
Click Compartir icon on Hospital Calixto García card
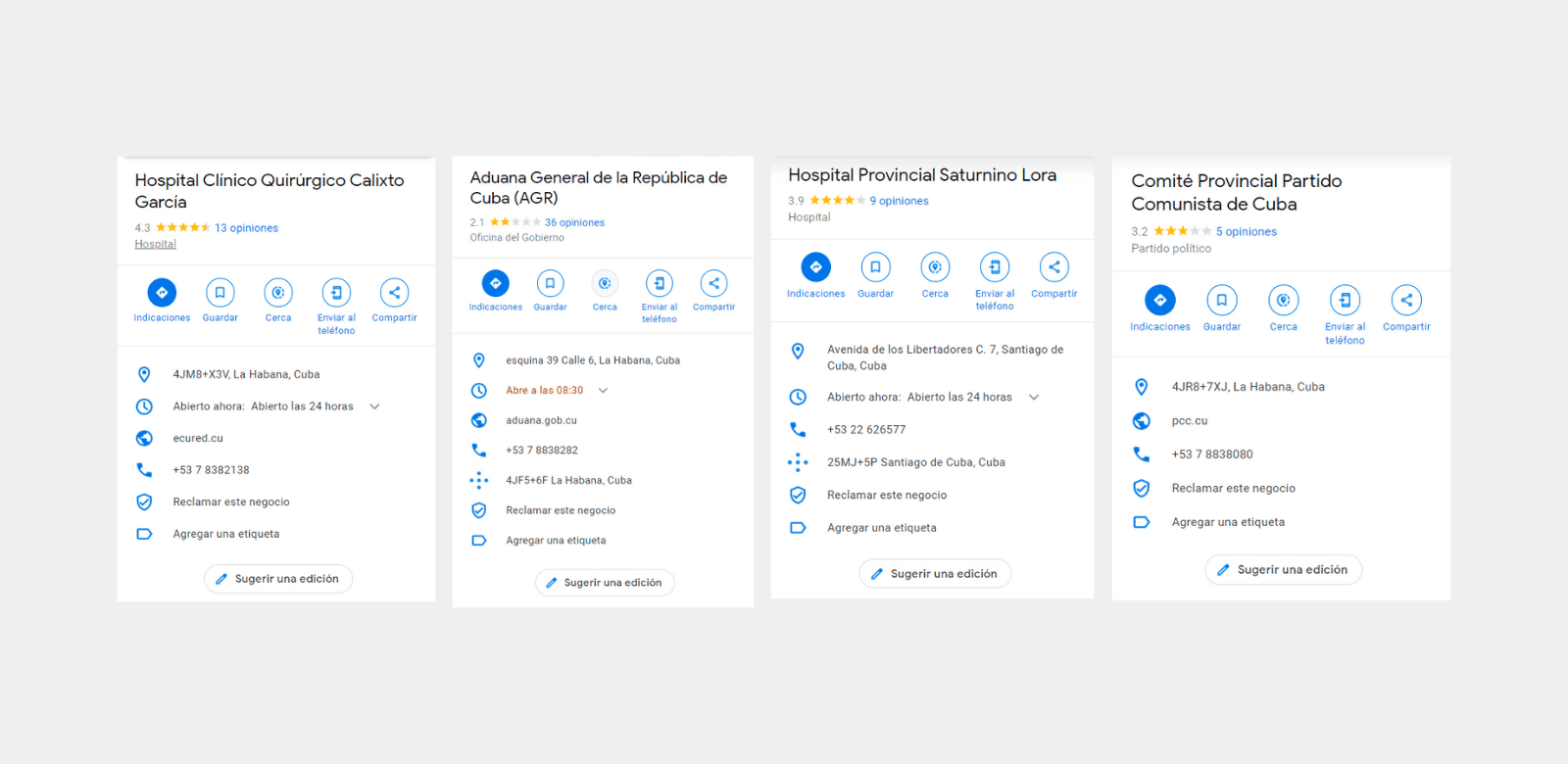(394, 292)
